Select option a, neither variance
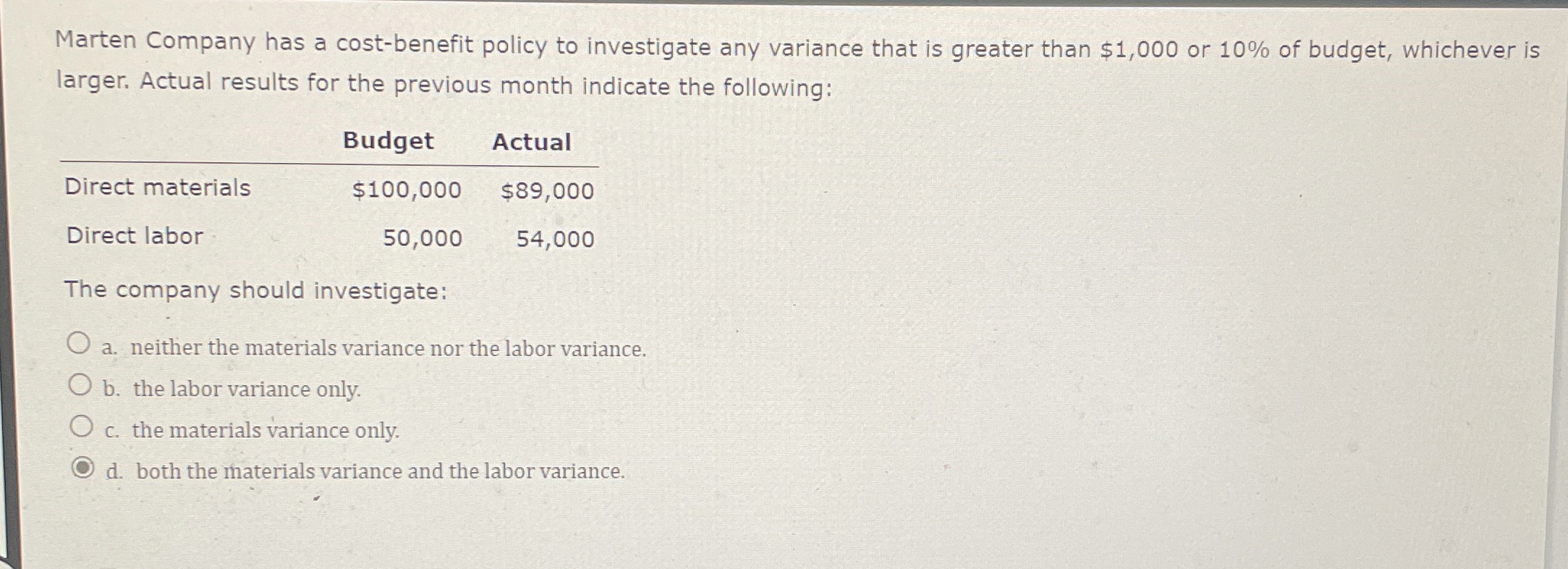 [79, 343]
